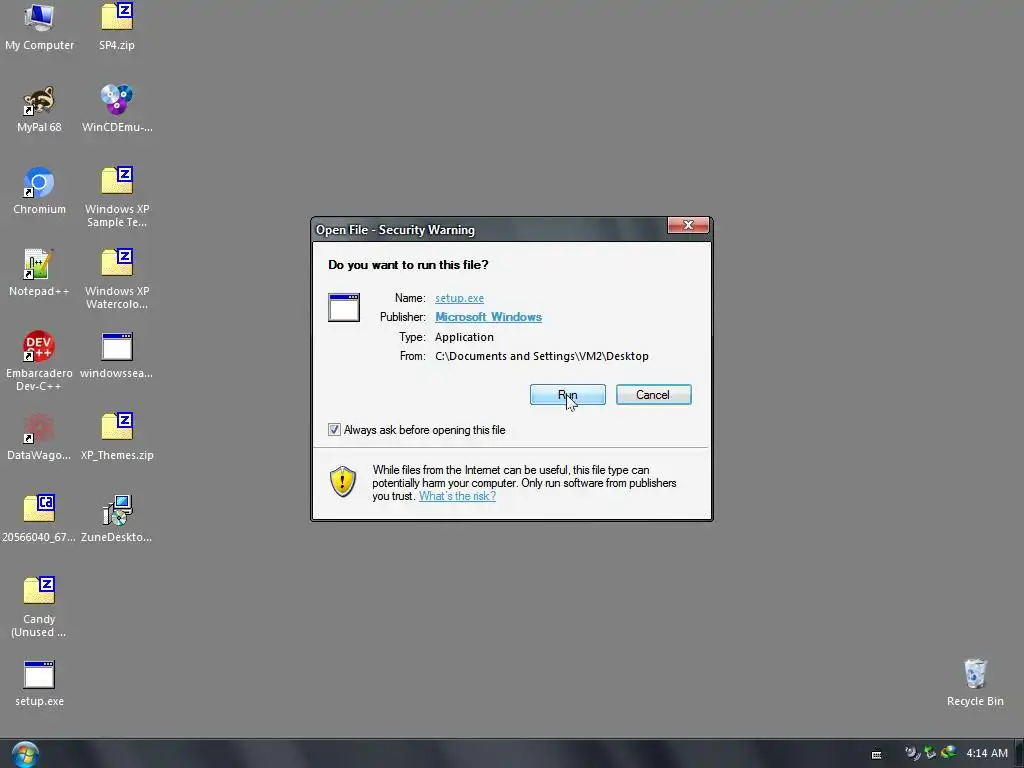Screen dimensions: 1024x768
Task: Select the Notepad++ shortcut icon
Action: (39, 273)
